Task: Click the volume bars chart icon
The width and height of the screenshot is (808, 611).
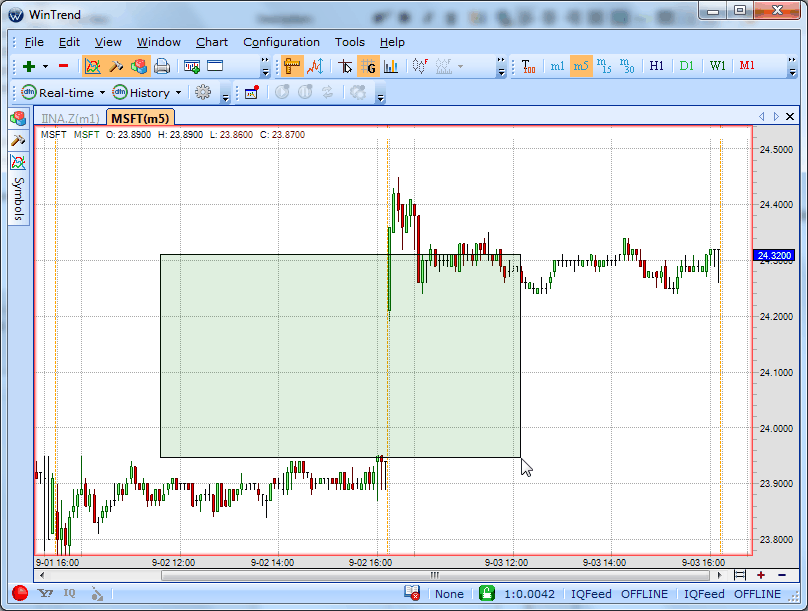Action: tap(391, 66)
